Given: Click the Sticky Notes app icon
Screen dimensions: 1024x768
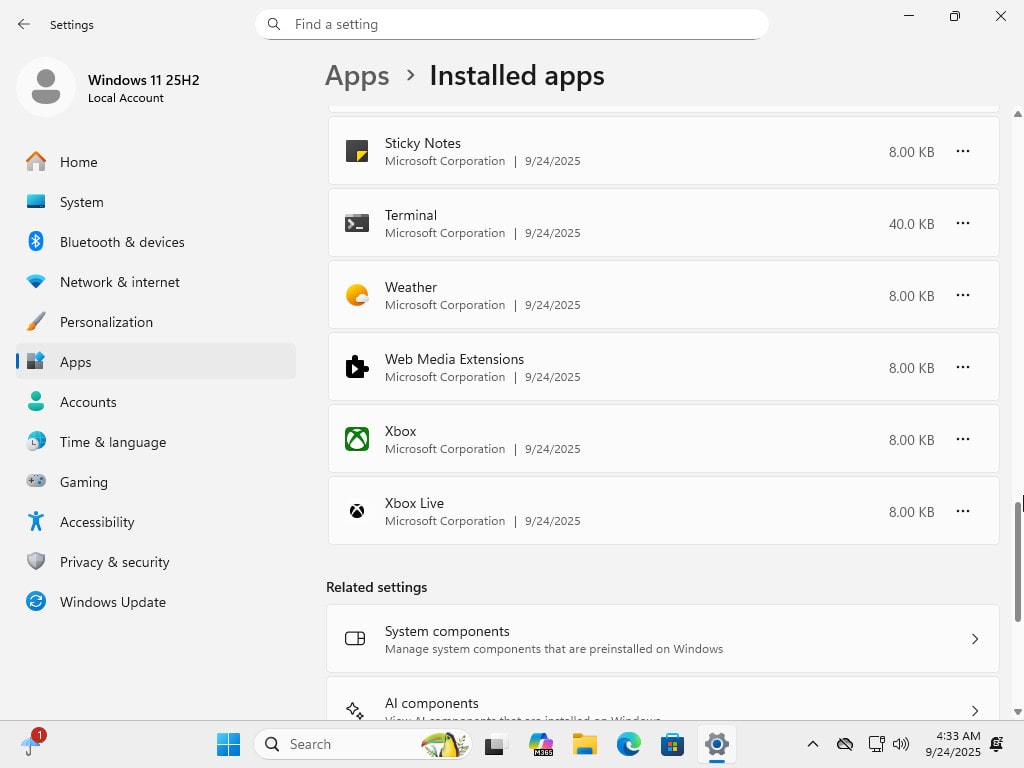Looking at the screenshot, I should click(x=357, y=151).
